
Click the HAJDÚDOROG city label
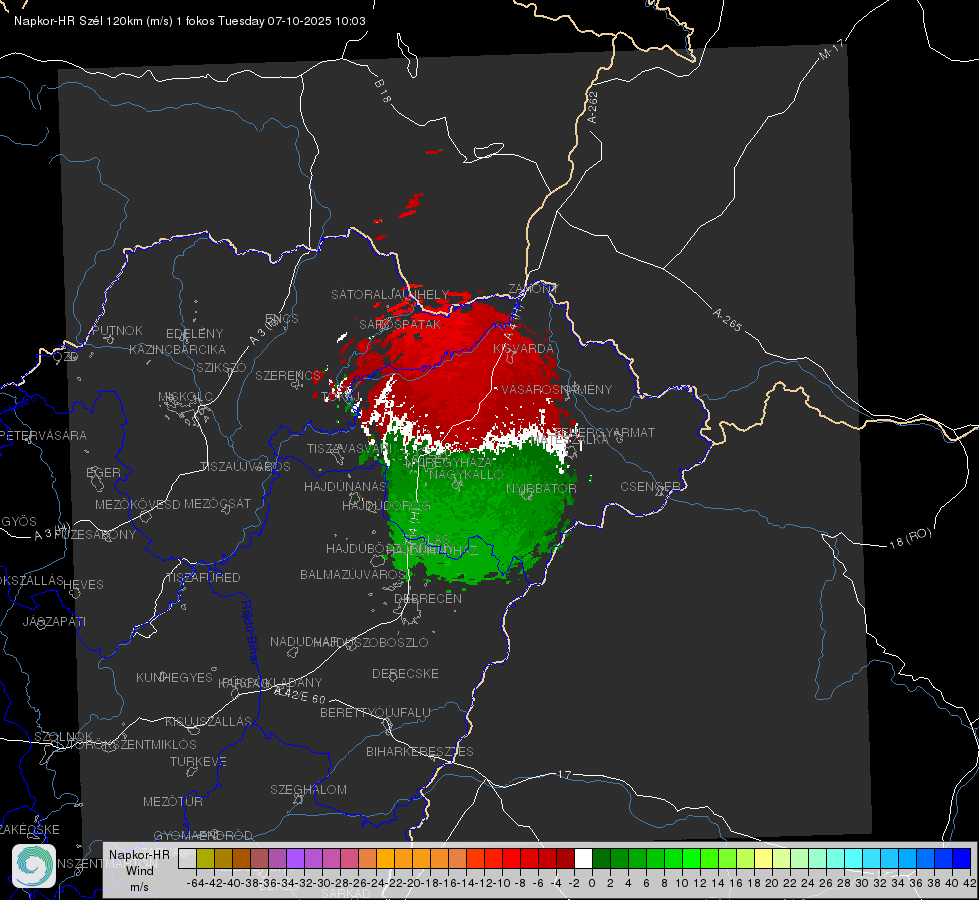tap(386, 505)
